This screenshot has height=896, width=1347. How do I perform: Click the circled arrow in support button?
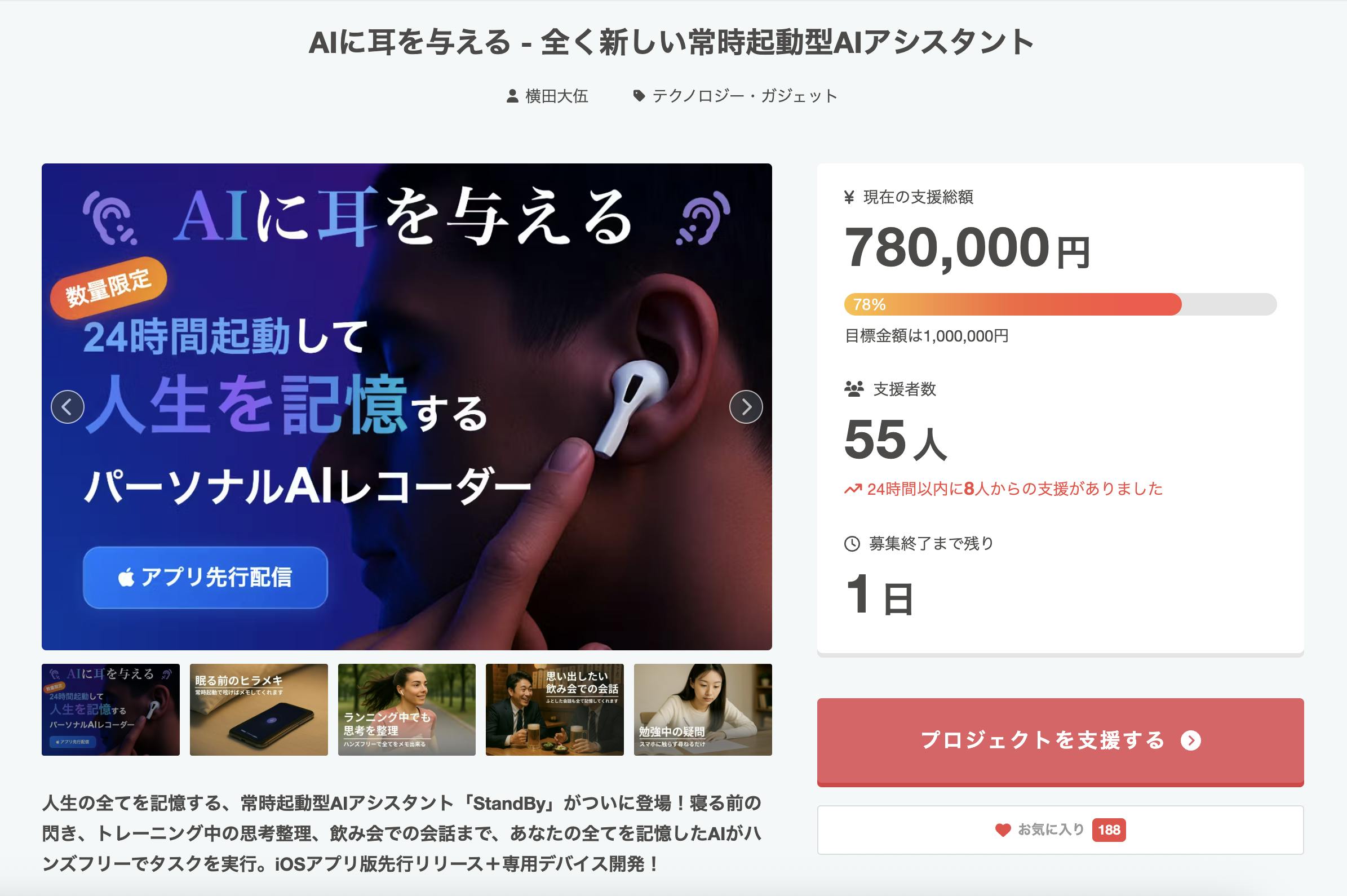point(1191,740)
